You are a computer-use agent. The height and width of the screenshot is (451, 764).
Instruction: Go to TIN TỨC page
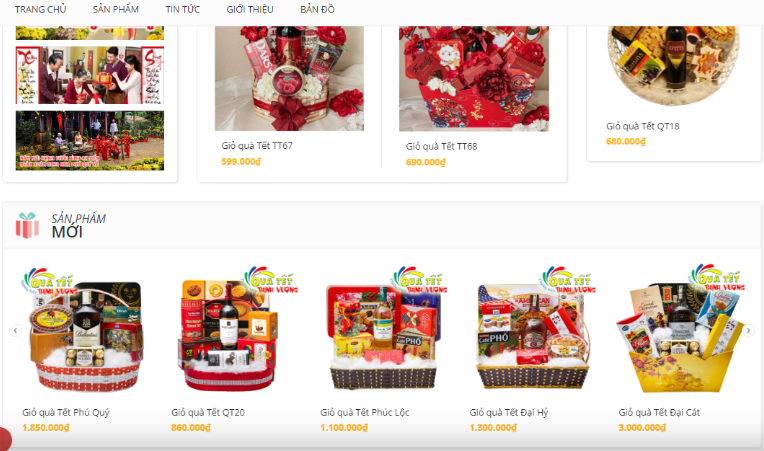coord(183,9)
